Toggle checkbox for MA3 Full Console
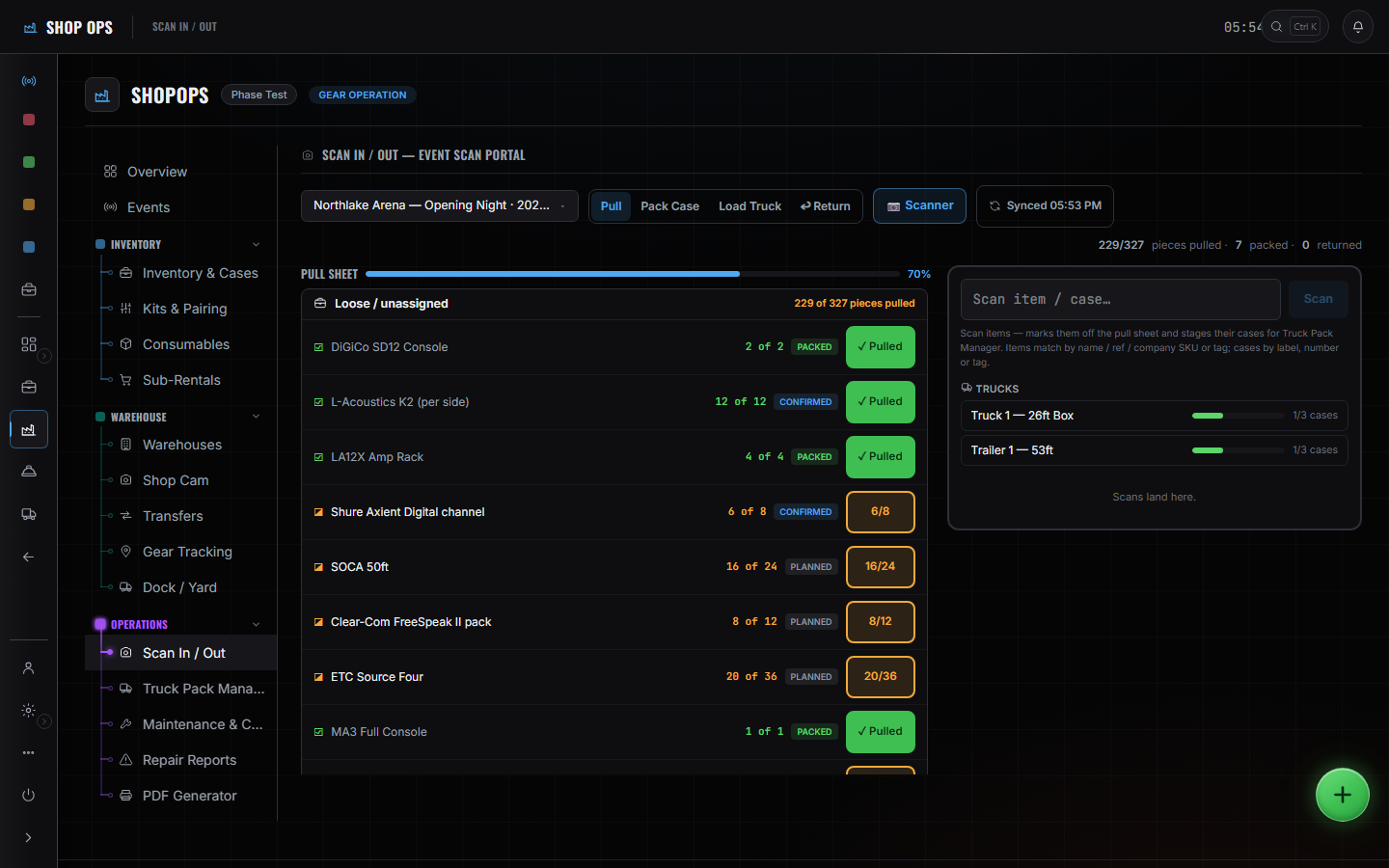This screenshot has height=868, width=1389. [x=318, y=732]
